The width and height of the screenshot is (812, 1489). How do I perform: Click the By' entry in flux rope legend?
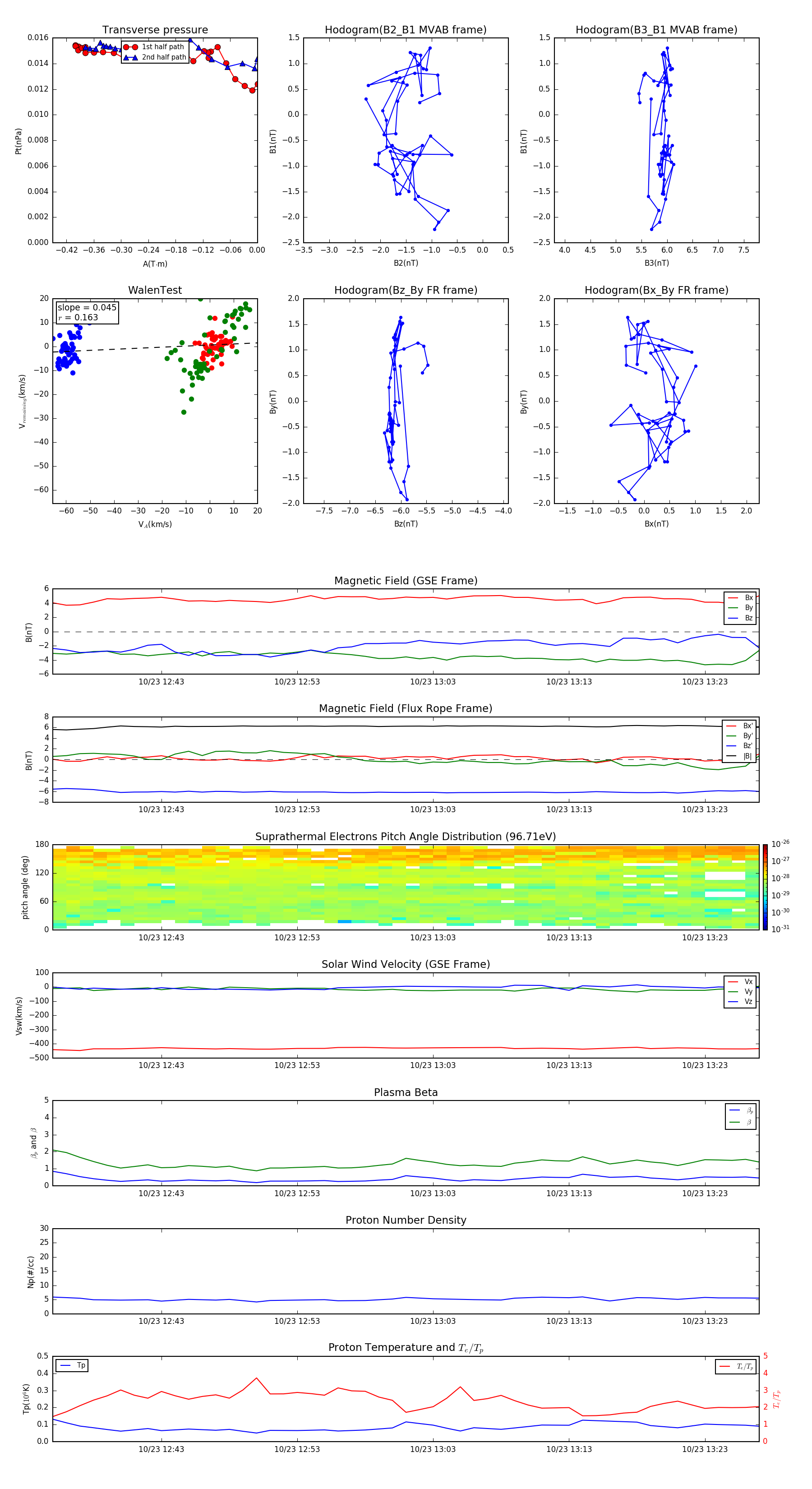click(x=739, y=736)
